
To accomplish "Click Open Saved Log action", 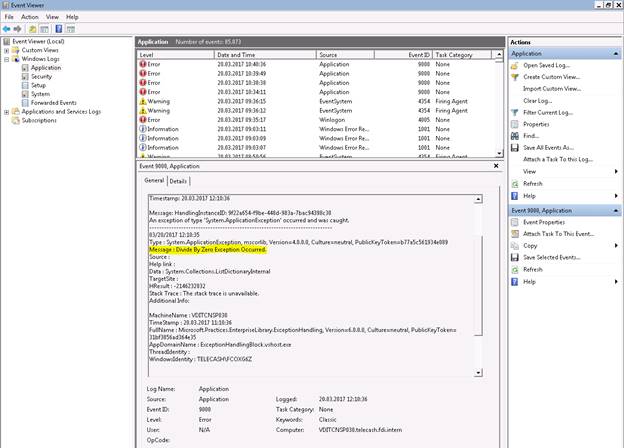I will 546,65.
